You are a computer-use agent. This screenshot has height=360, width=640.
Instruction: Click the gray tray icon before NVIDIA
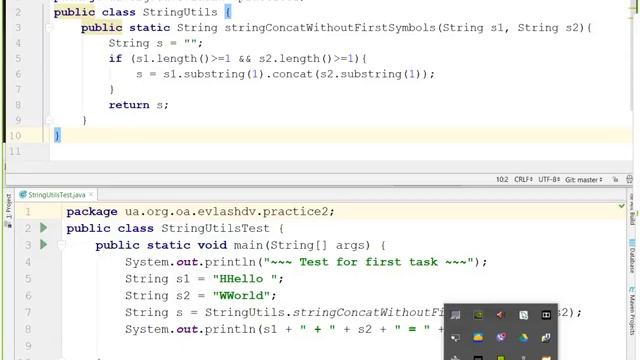point(456,315)
